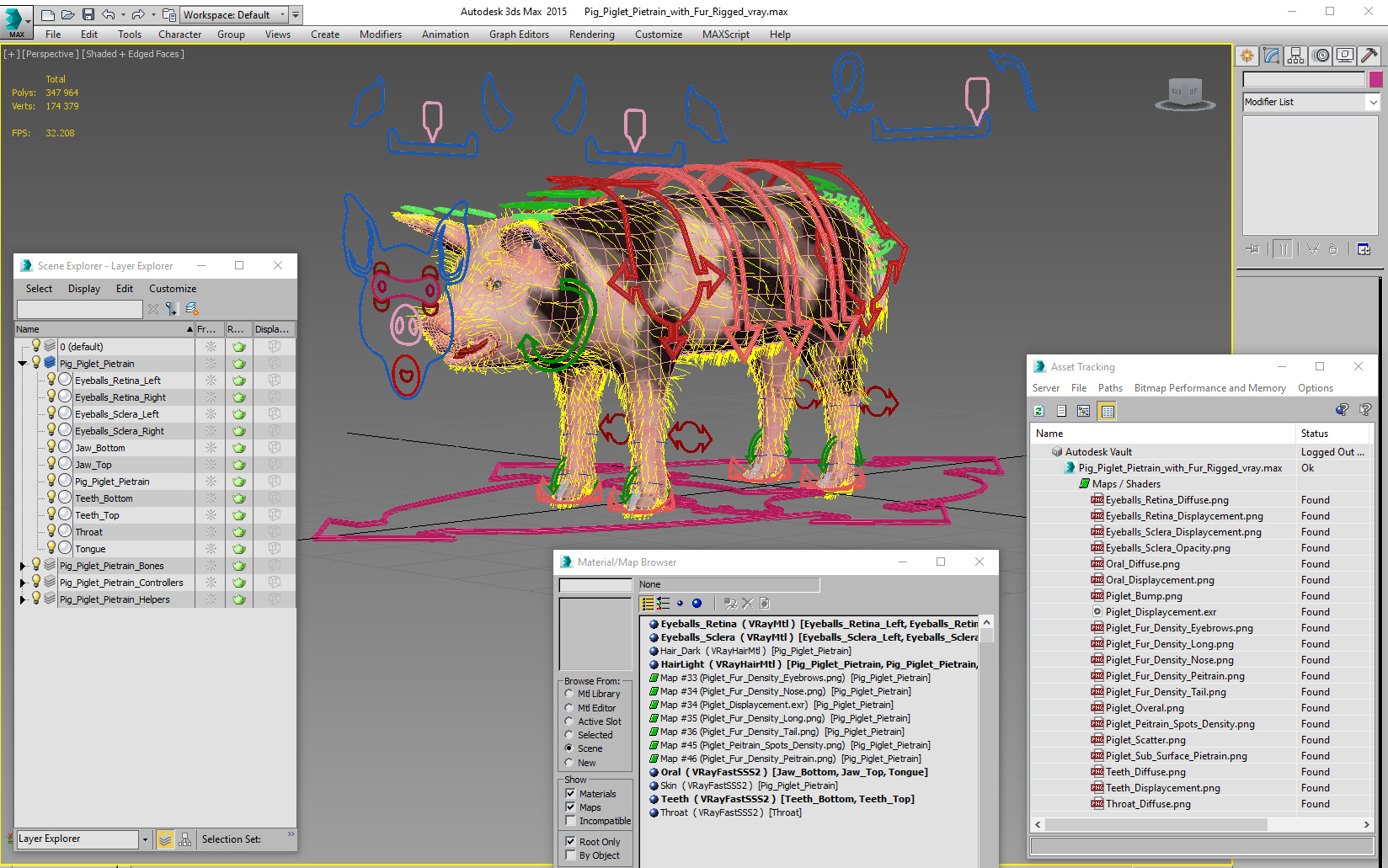Click View List icon in Material/Map Browser
The width and height of the screenshot is (1388, 868).
tap(648, 603)
